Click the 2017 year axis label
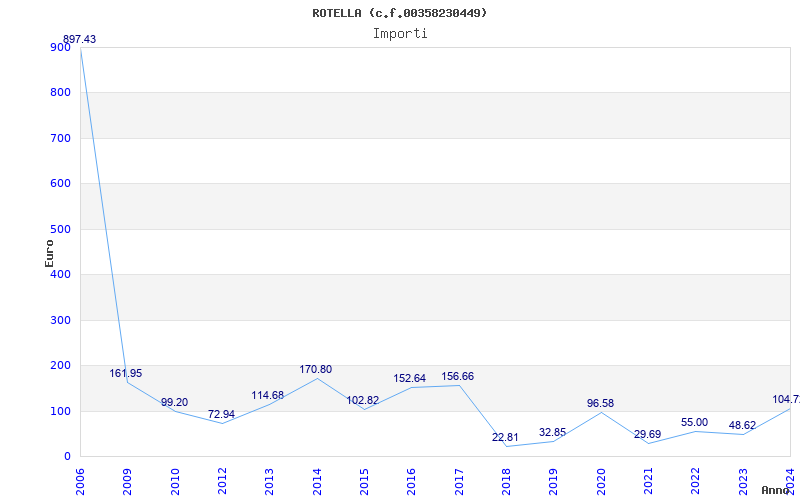Viewport: 800px width, 500px height. (459, 481)
